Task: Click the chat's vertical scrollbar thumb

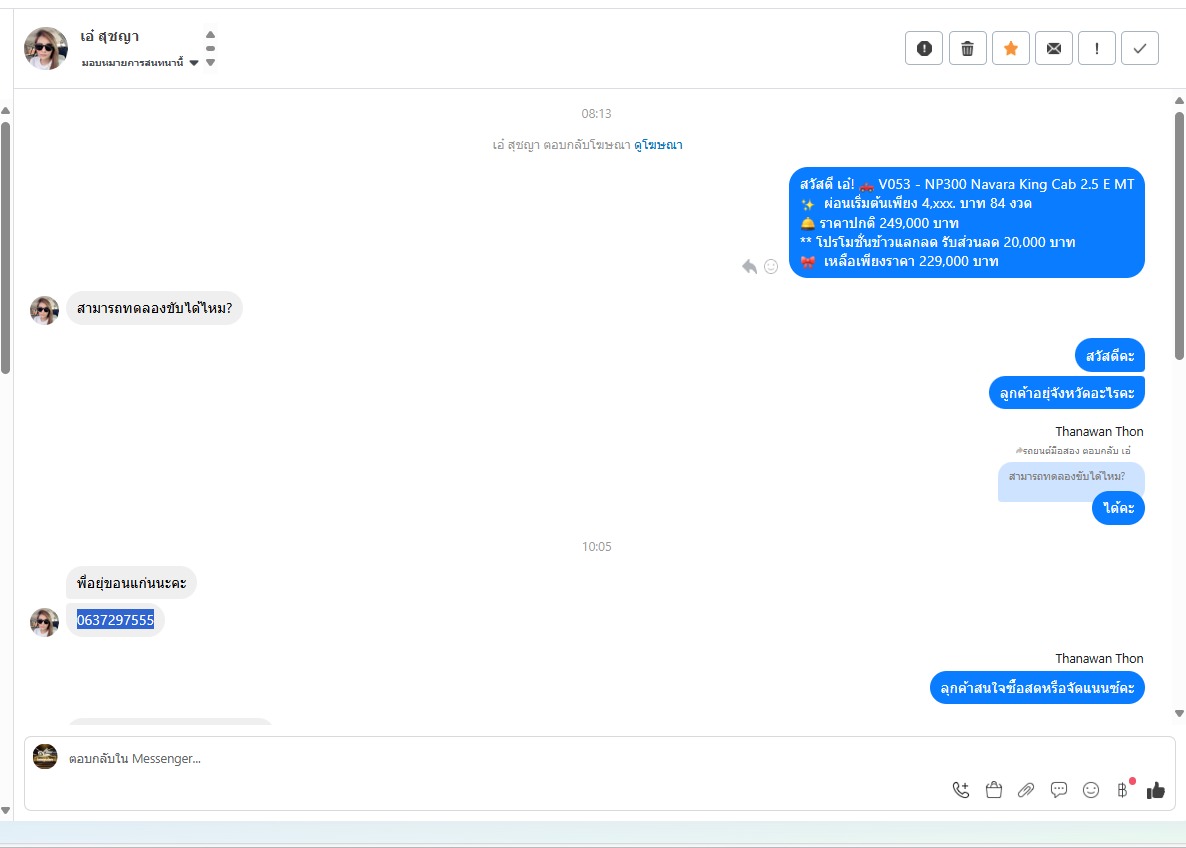Action: [1179, 236]
